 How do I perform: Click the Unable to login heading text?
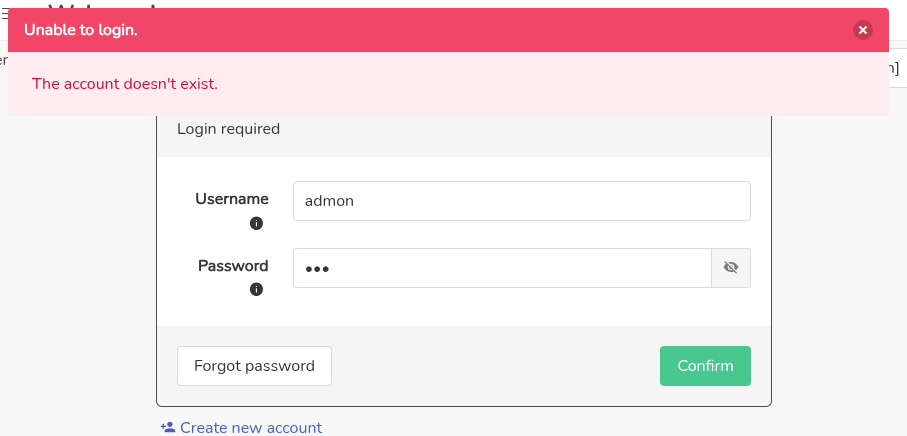81,30
